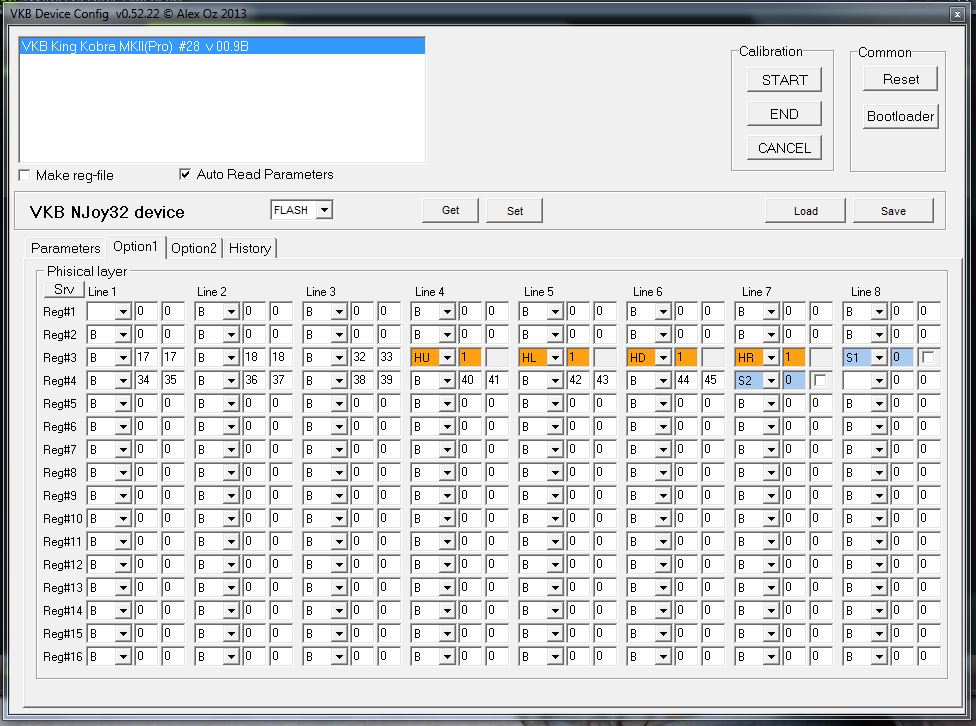Click the orange value field beside HD
This screenshot has width=976, height=726.
[686, 357]
